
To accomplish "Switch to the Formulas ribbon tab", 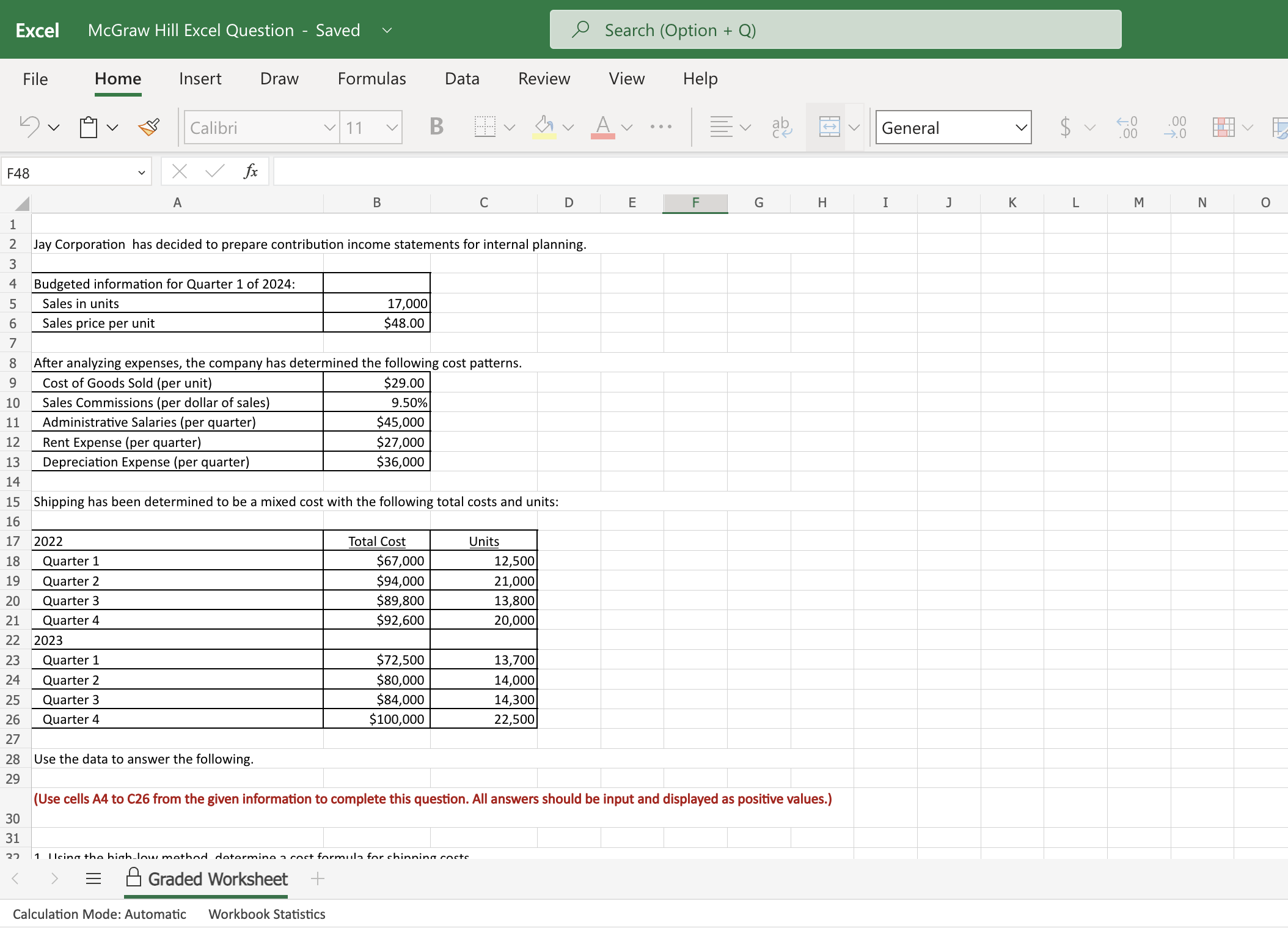I will (x=371, y=79).
